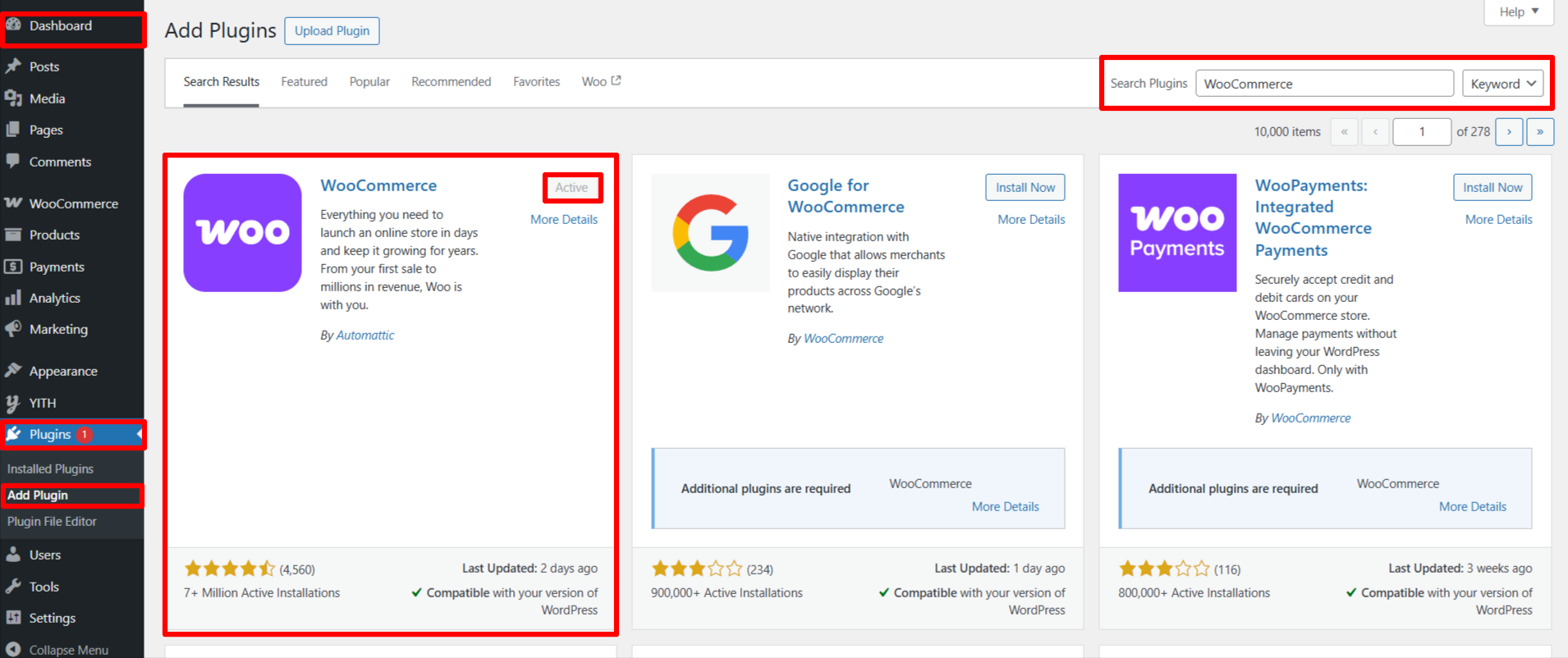Open More Details in WooPayments required plugins notice
The height and width of the screenshot is (658, 1568).
click(x=1473, y=506)
